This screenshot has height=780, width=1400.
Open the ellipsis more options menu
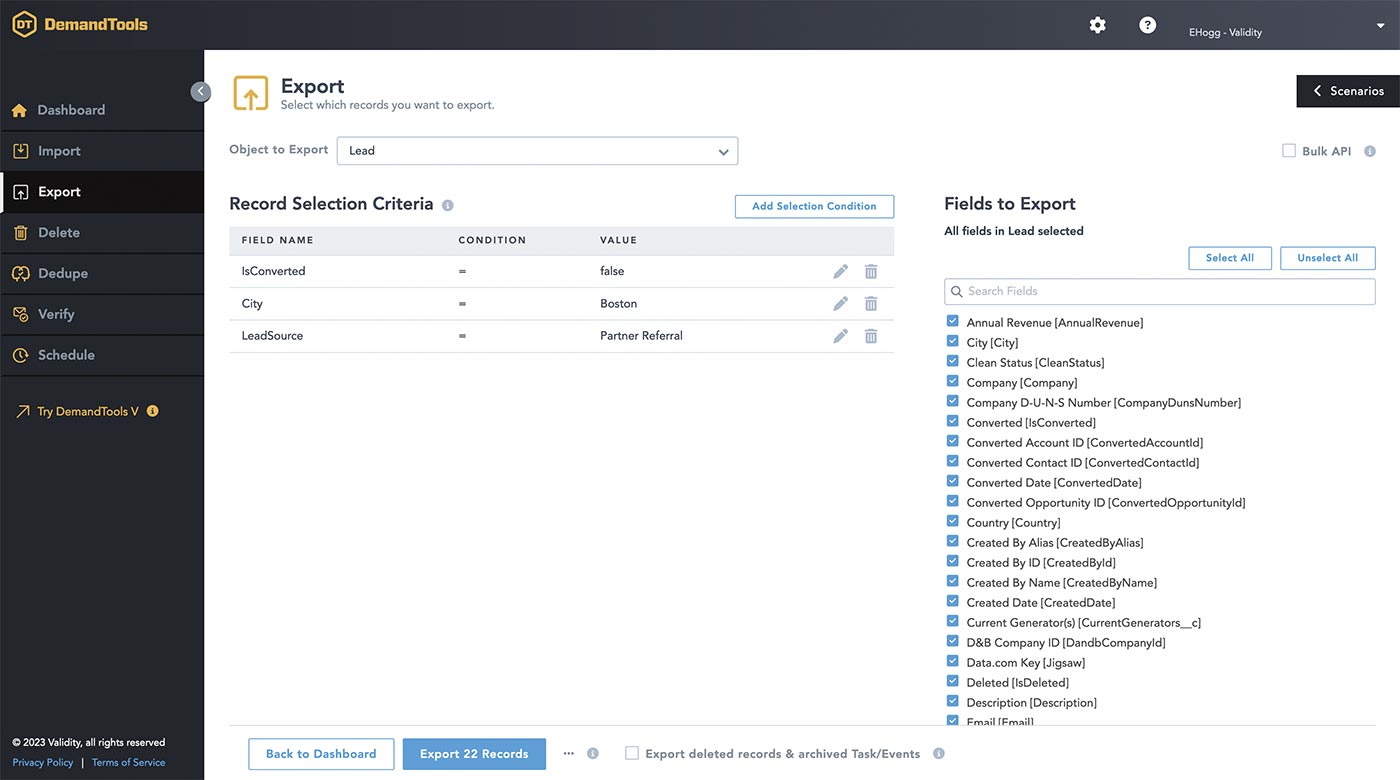[569, 753]
